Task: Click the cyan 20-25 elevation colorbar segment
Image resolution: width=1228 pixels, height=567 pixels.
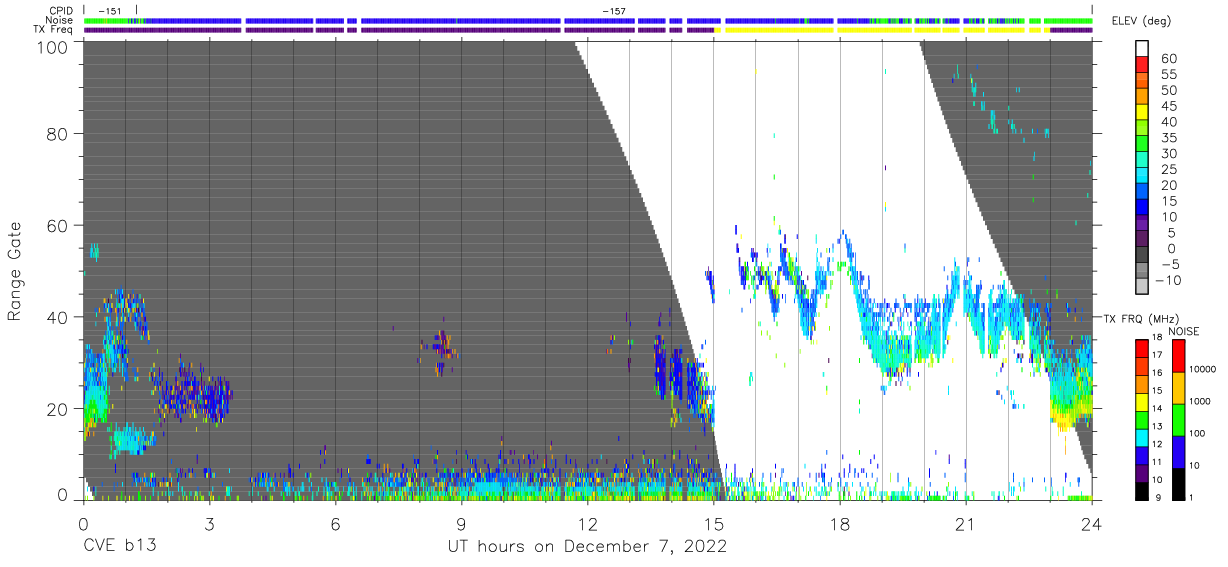Action: [x=1142, y=177]
